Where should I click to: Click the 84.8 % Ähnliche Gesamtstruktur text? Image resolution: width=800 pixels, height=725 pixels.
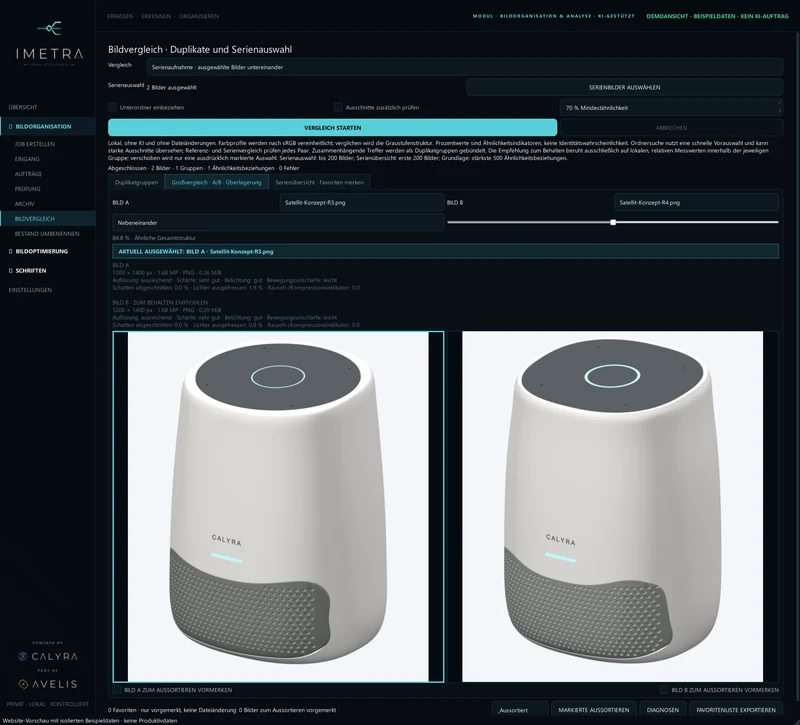coord(154,238)
